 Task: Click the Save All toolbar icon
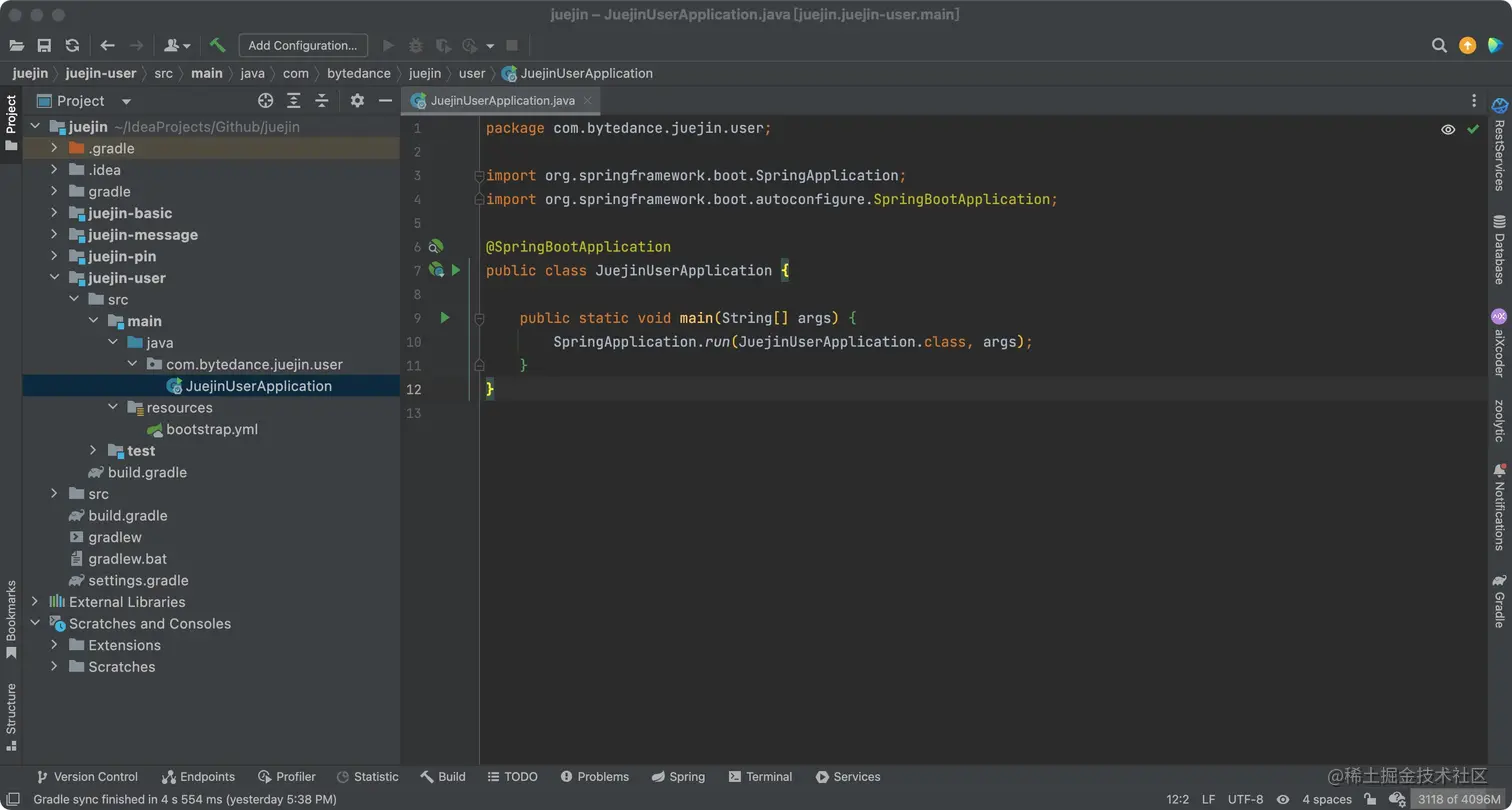[44, 45]
